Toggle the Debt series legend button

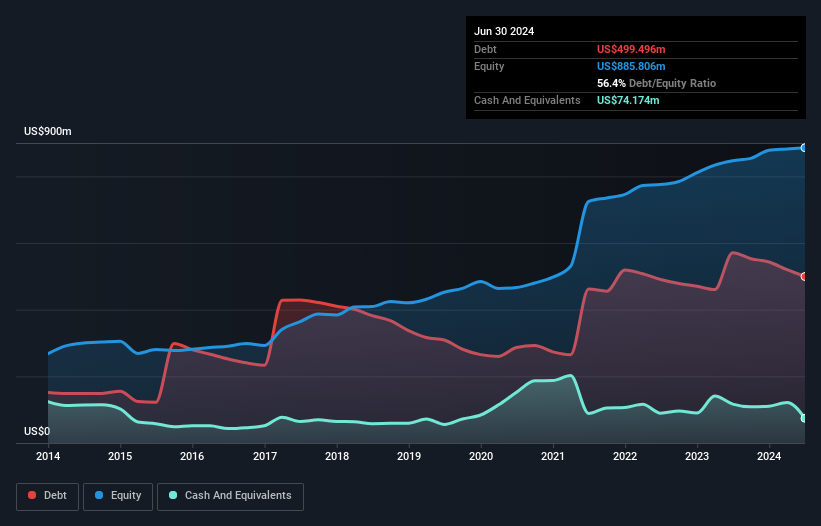point(48,496)
